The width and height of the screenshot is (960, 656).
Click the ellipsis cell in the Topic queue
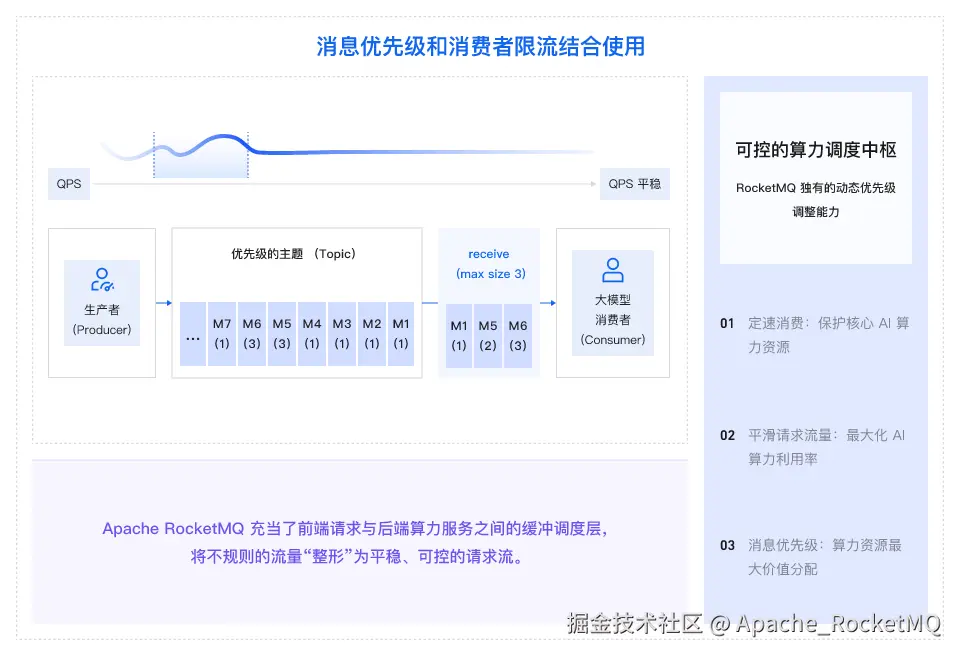point(193,334)
